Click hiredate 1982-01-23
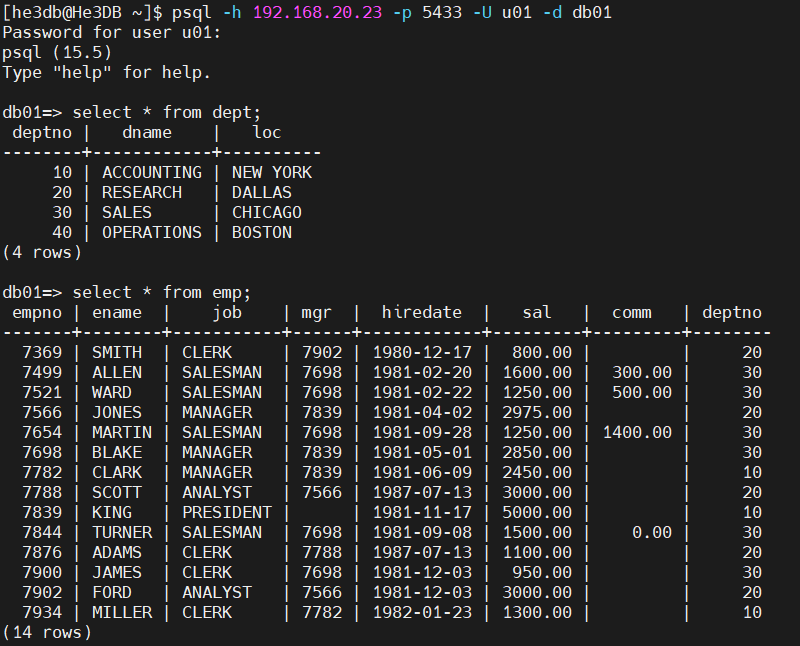Image resolution: width=800 pixels, height=646 pixels. (422, 612)
